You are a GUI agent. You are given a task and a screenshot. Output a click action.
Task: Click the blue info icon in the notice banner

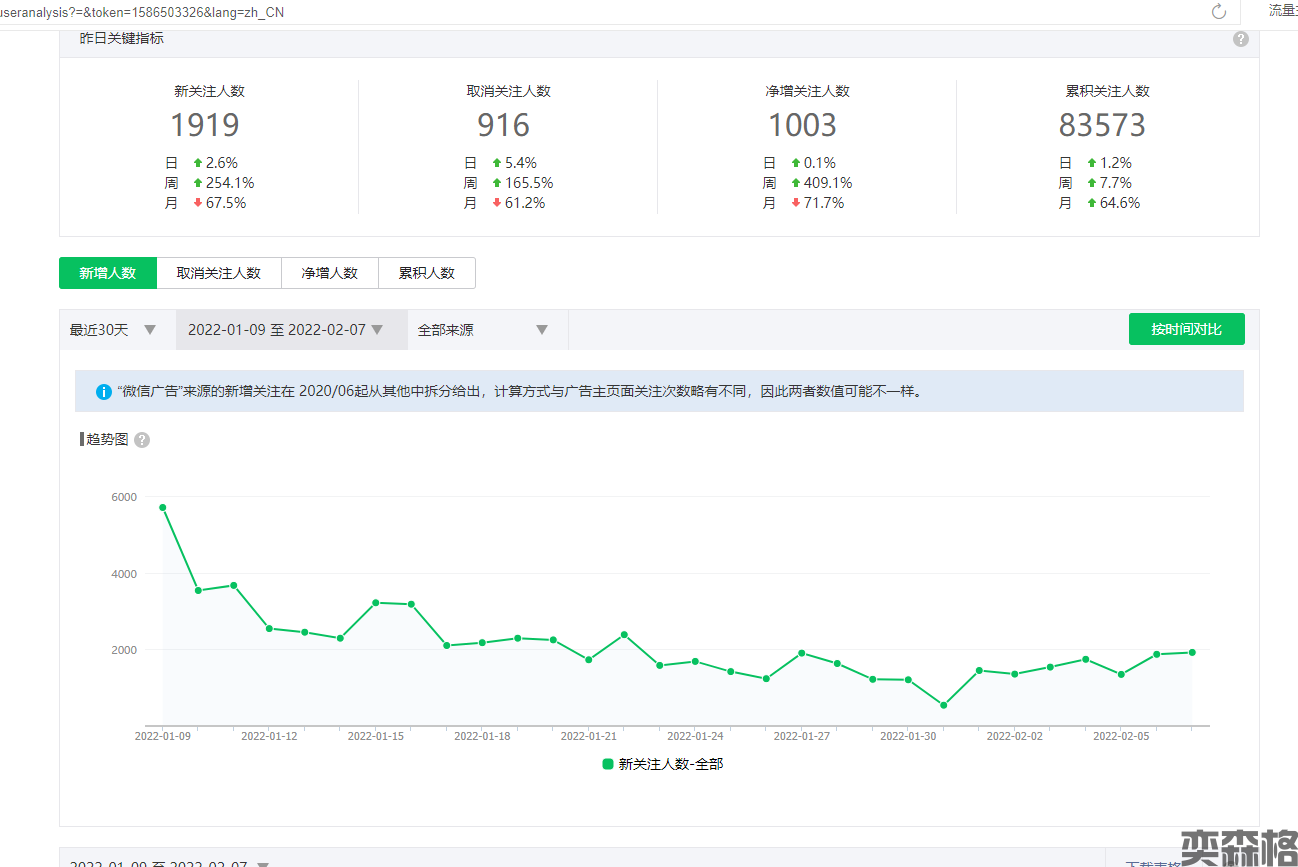tap(103, 392)
